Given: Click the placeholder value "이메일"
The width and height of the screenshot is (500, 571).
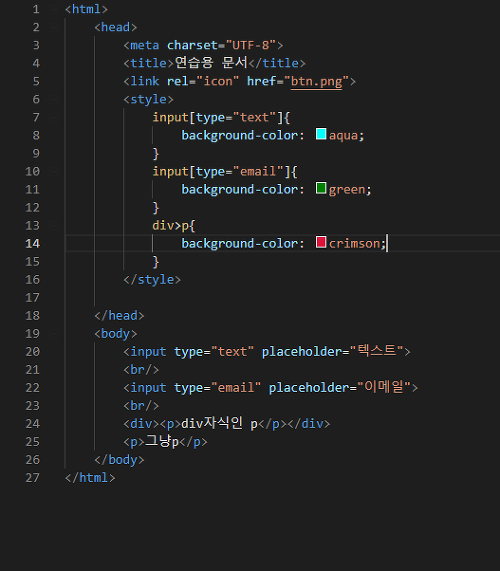Looking at the screenshot, I should click(x=384, y=387).
